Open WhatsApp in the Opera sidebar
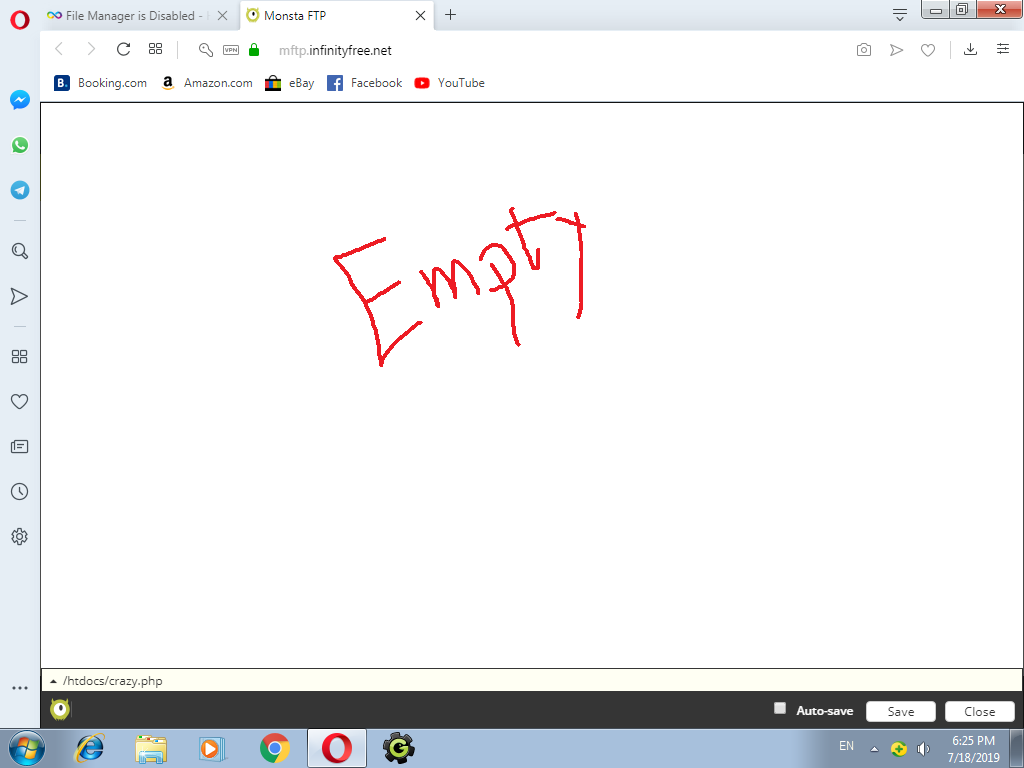The width and height of the screenshot is (1024, 768). (x=19, y=145)
